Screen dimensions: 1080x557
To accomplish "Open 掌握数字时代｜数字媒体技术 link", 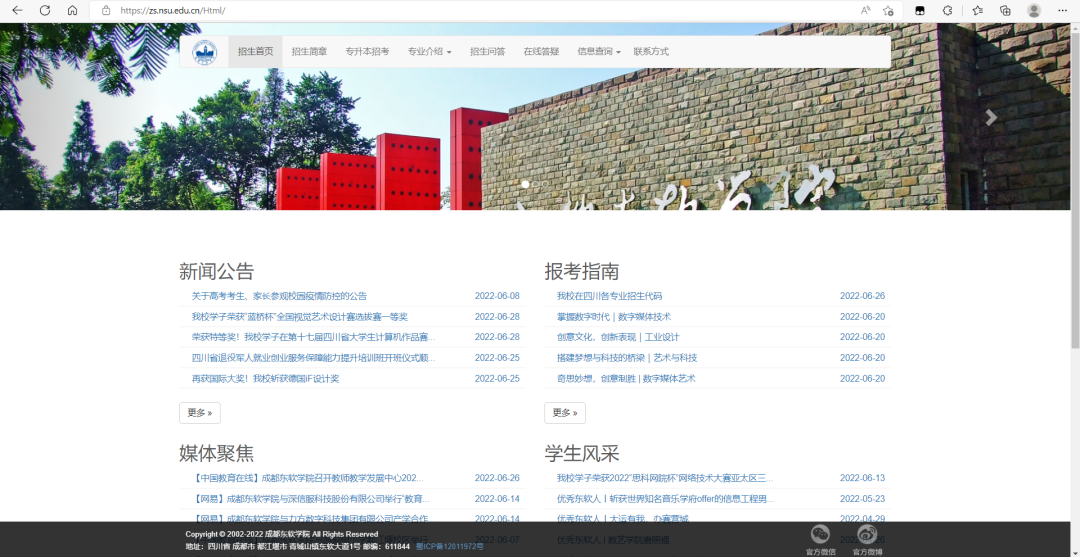I will (614, 317).
